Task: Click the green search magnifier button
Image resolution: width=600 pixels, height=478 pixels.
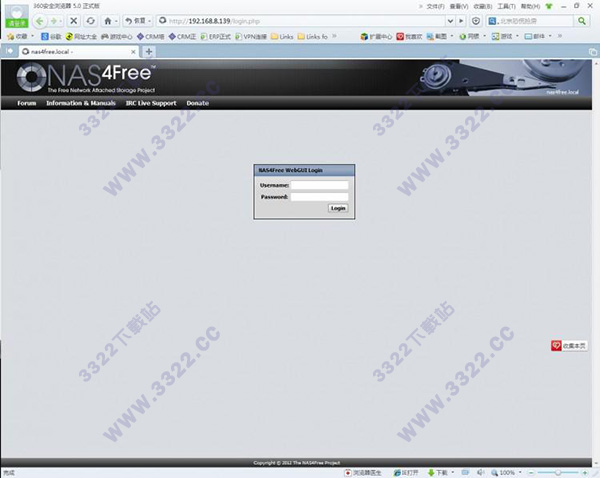Action: tap(581, 20)
